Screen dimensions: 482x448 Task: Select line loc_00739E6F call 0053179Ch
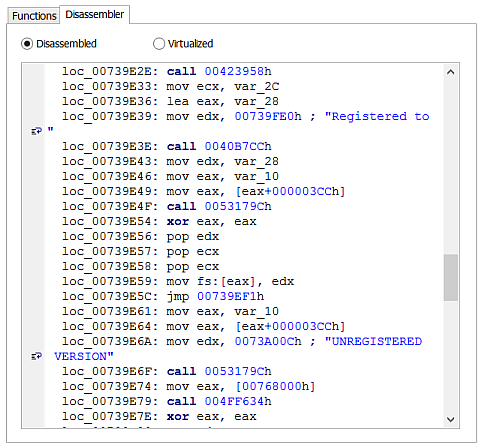[167, 371]
